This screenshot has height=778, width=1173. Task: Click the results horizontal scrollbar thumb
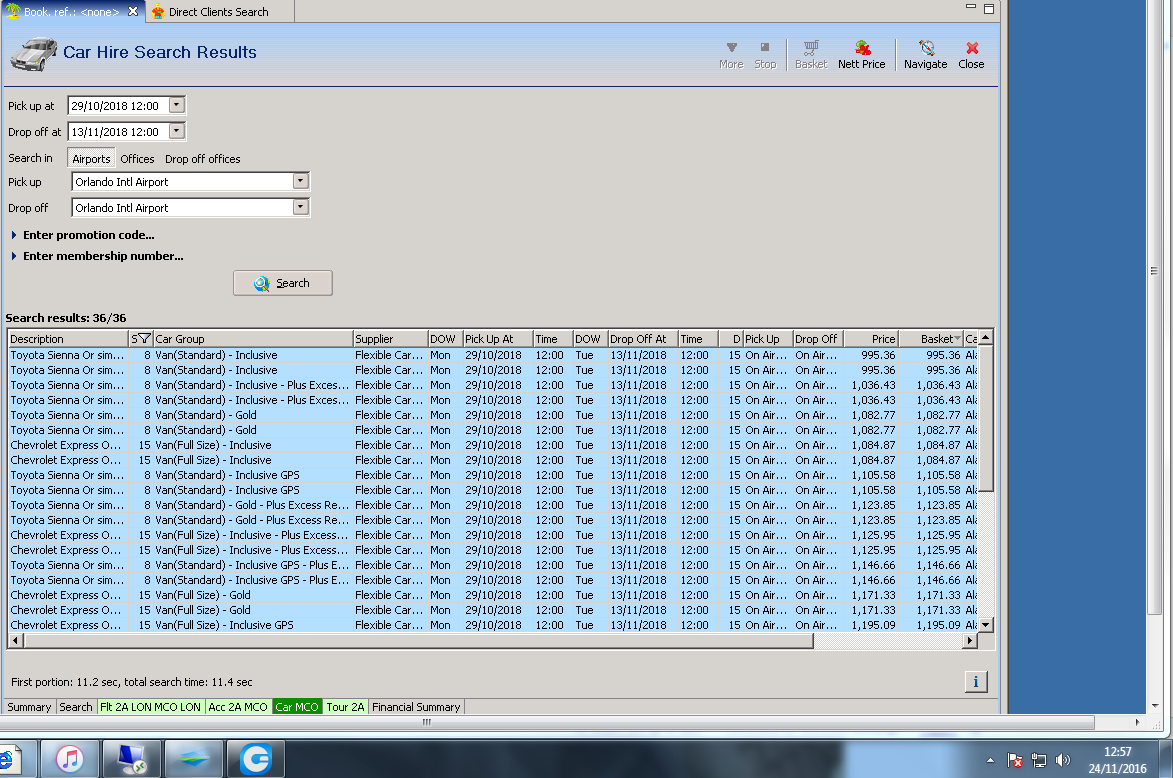pyautogui.click(x=418, y=640)
